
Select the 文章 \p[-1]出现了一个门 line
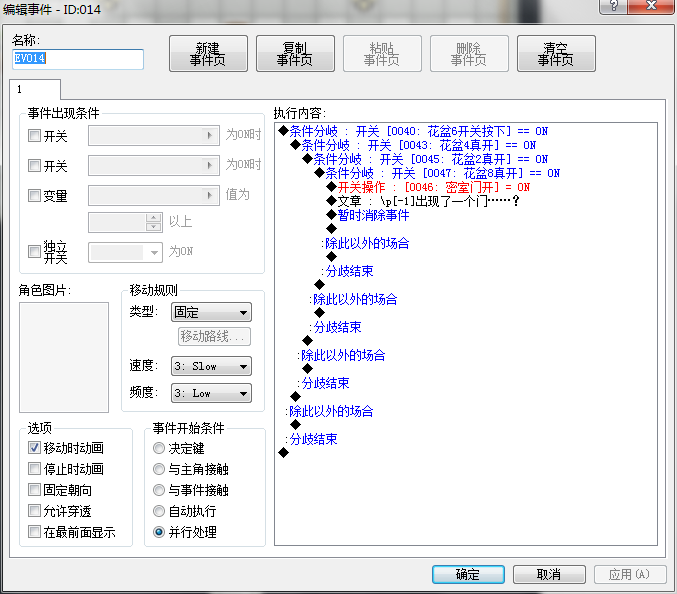click(x=423, y=201)
